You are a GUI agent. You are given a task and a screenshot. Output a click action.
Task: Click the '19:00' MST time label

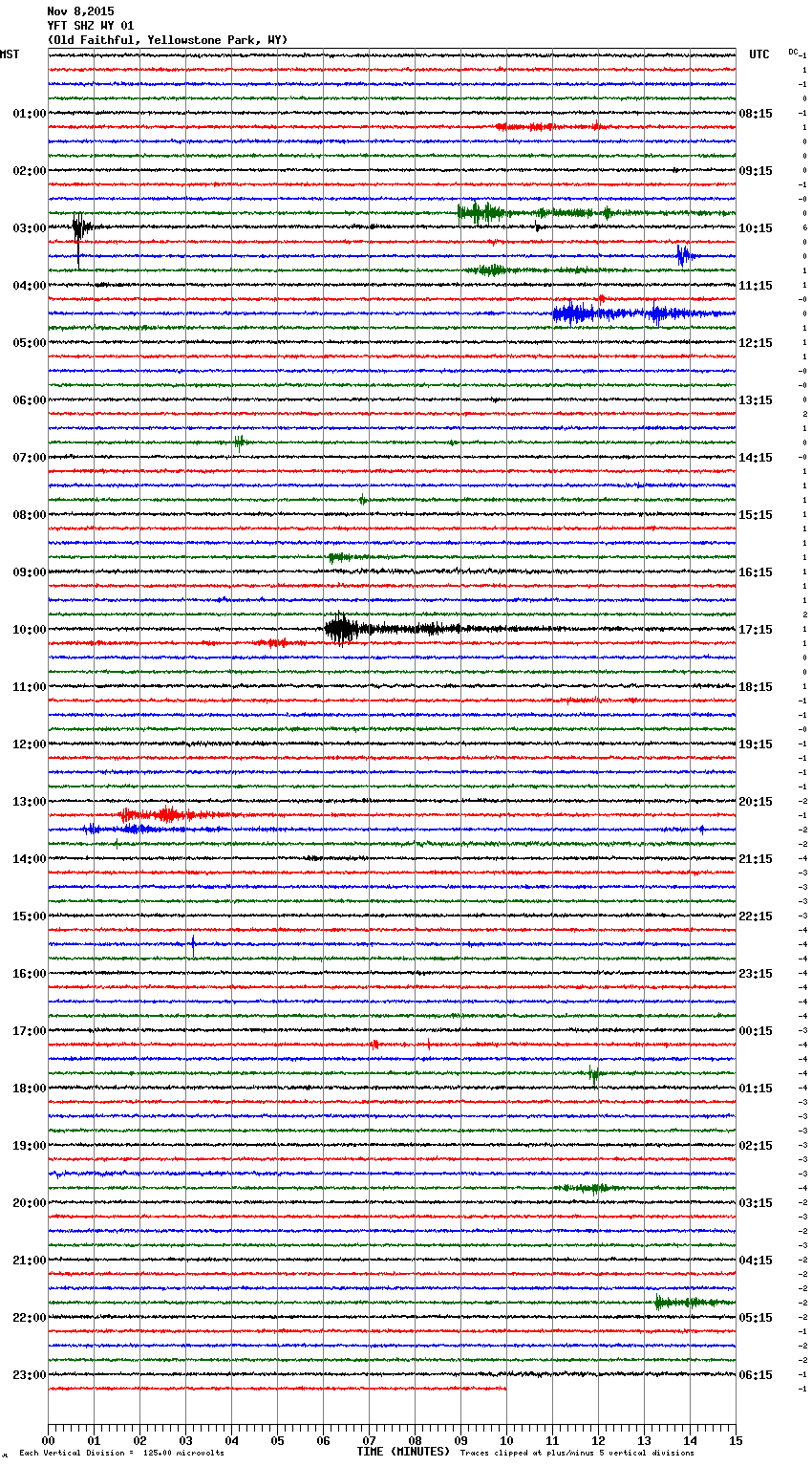tap(30, 1146)
